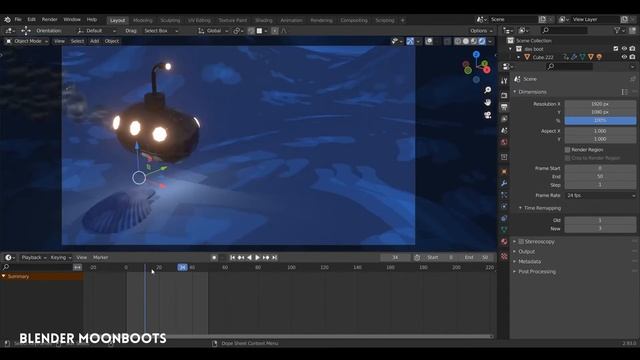Viewport: 640px width, 360px height.
Task: Toggle the show gizmo button
Action: pos(410,41)
